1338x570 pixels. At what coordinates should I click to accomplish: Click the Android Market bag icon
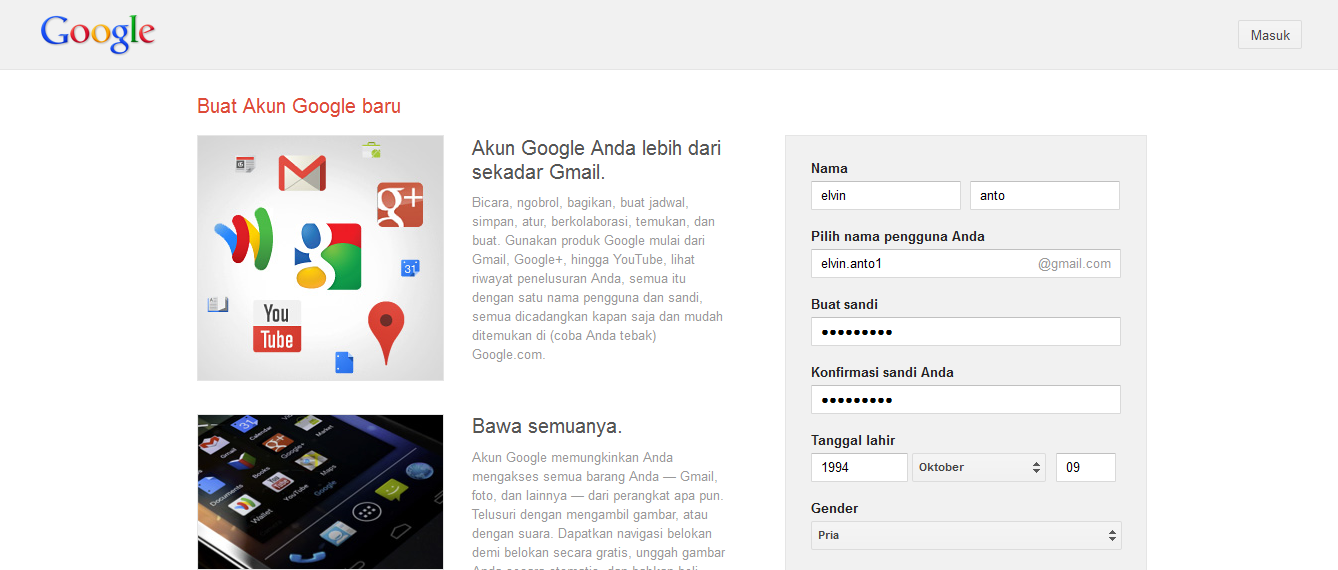[x=371, y=150]
